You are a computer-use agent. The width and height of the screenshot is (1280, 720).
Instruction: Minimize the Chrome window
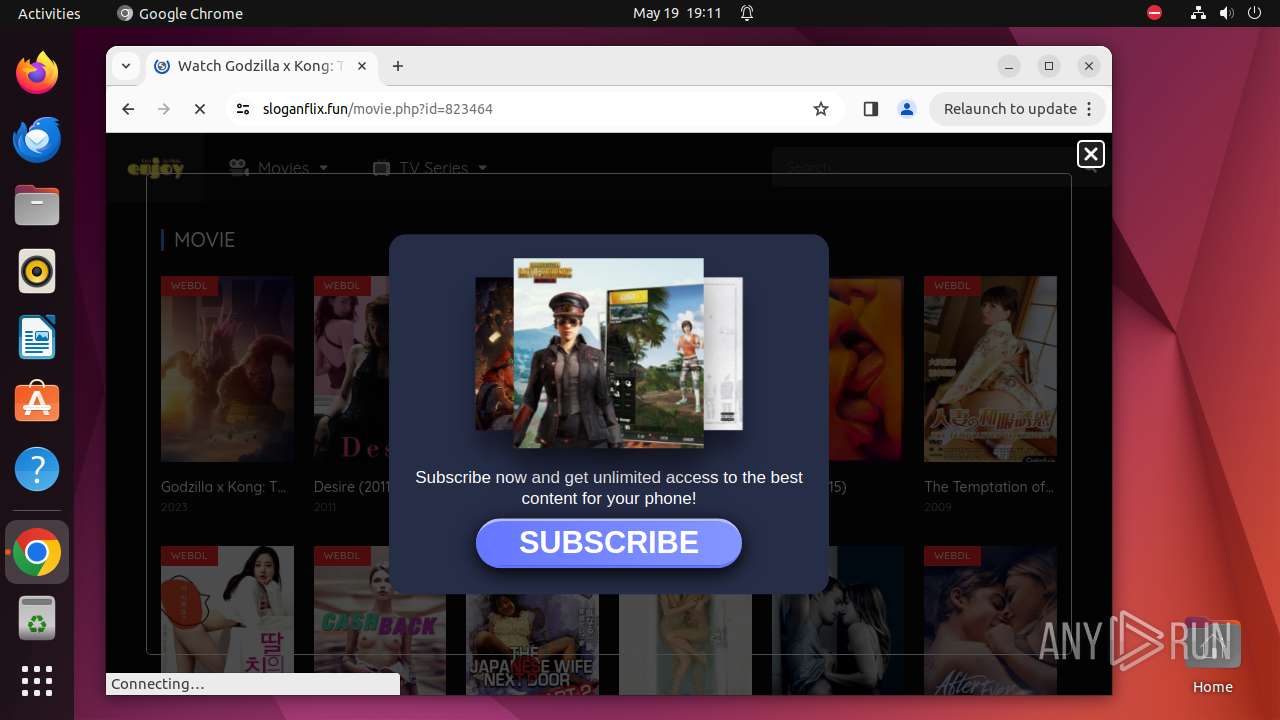pyautogui.click(x=1010, y=66)
